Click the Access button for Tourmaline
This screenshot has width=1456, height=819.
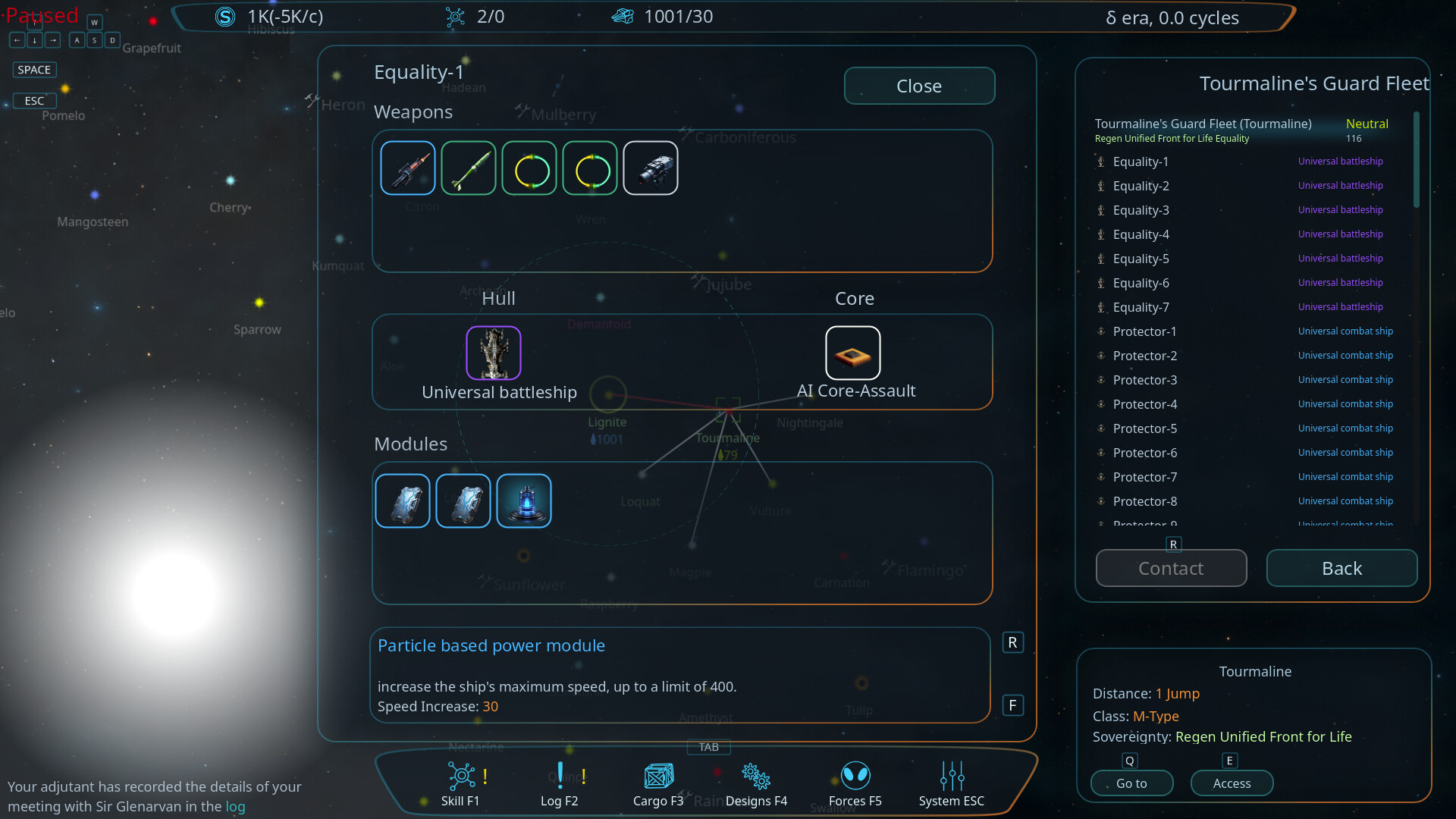(1232, 783)
